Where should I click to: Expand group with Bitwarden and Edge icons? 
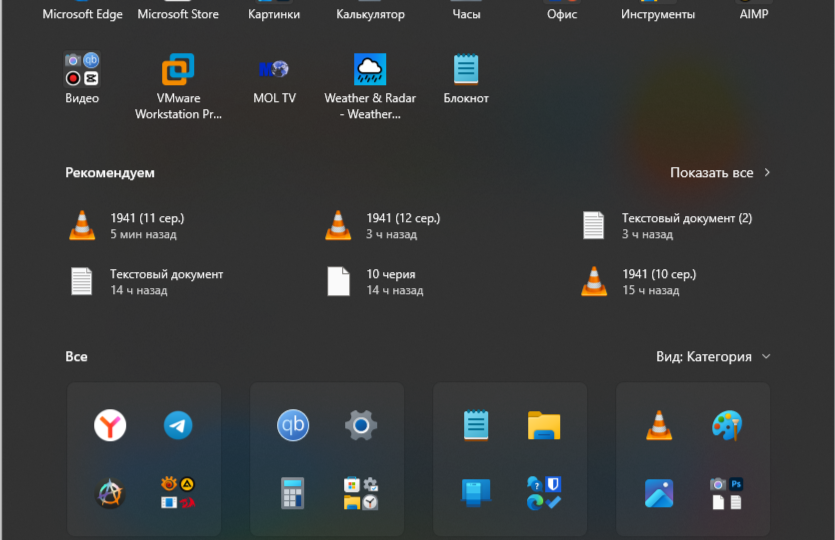(544, 493)
